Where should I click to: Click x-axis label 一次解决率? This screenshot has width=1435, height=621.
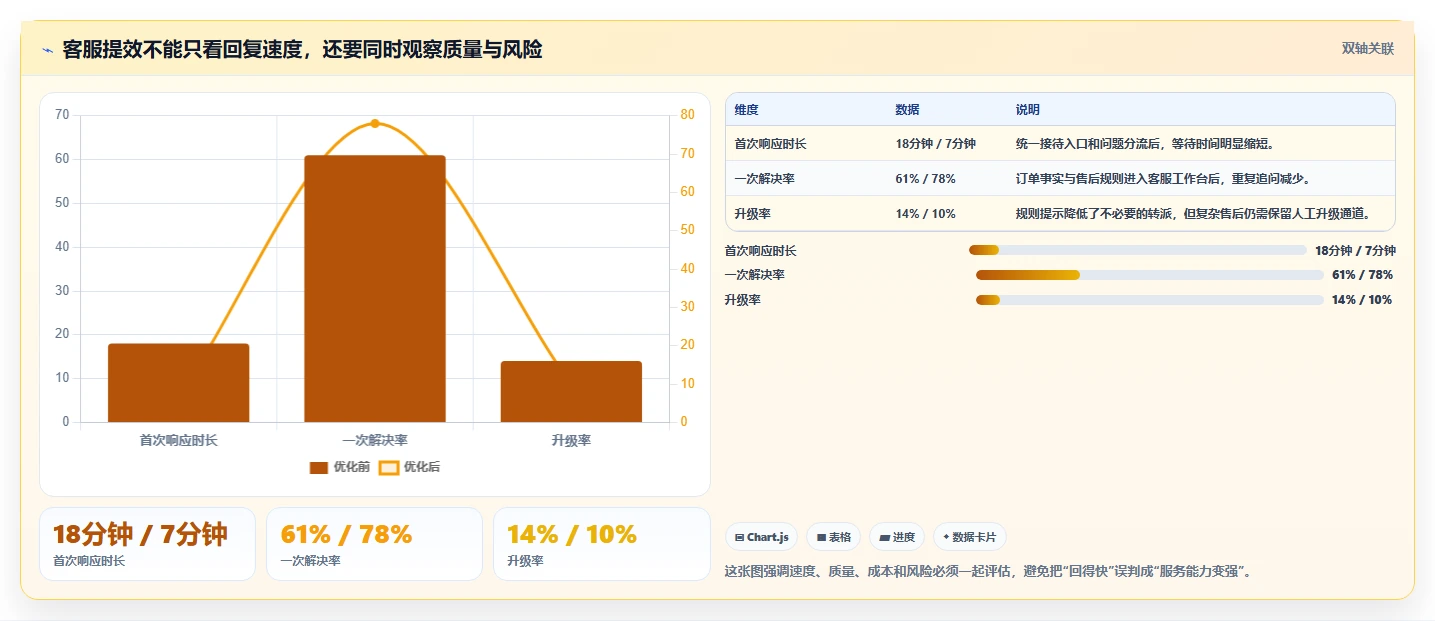tap(375, 440)
